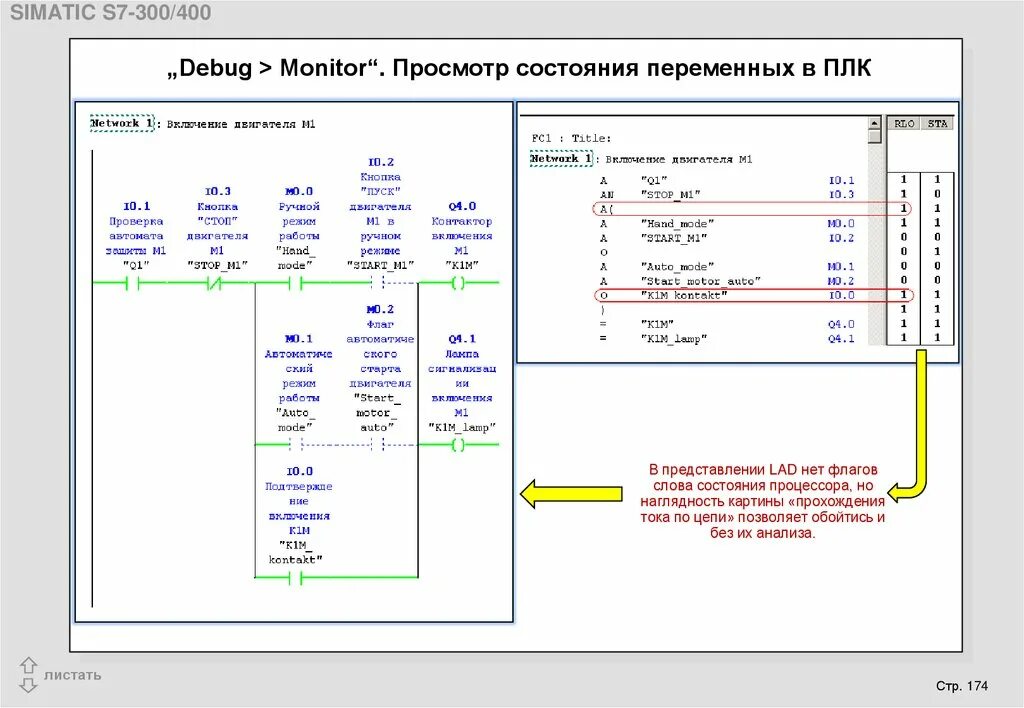Screen dimensions: 1024x708
Task: Click address M0.0 in the ladder diagram
Action: [299, 191]
